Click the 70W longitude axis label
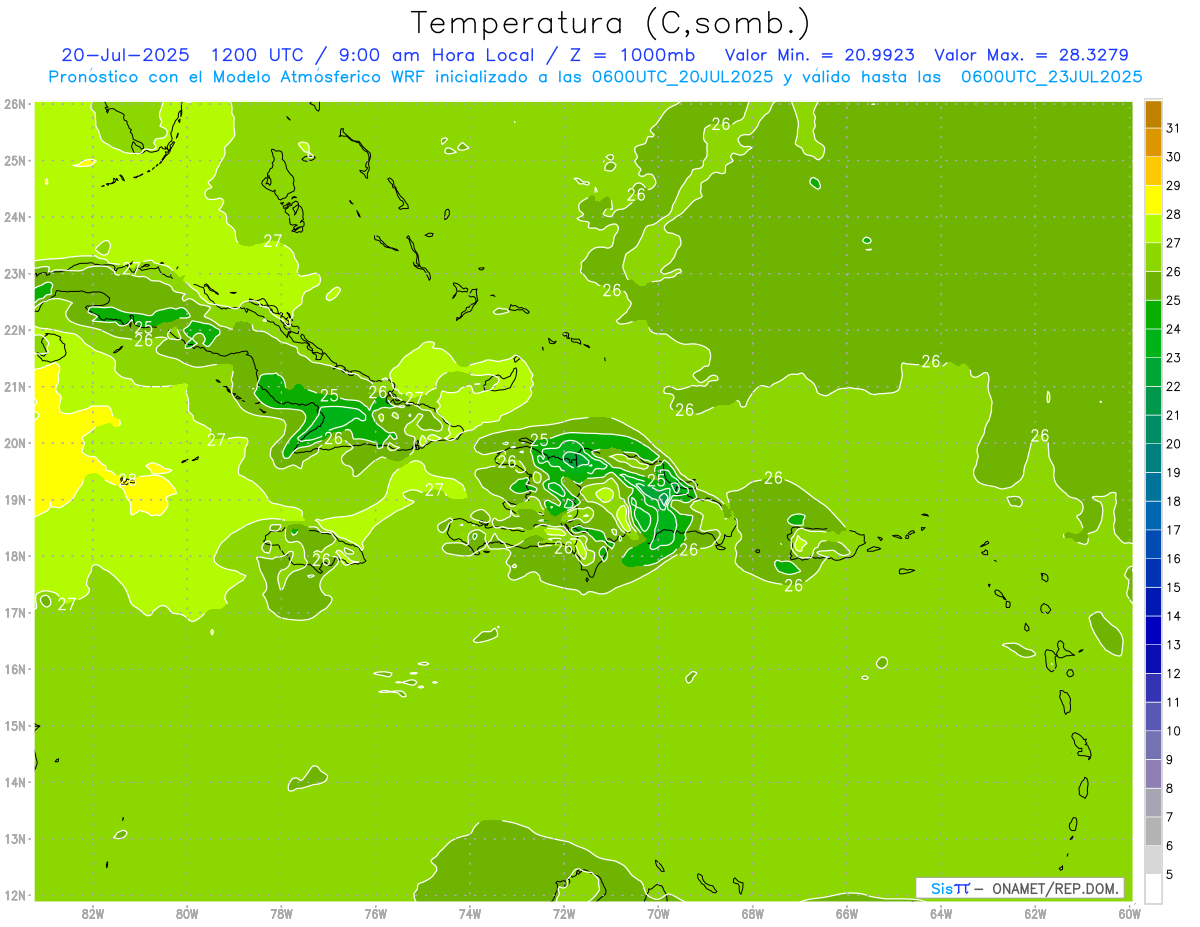Viewport: 1200px width, 927px height. (658, 912)
